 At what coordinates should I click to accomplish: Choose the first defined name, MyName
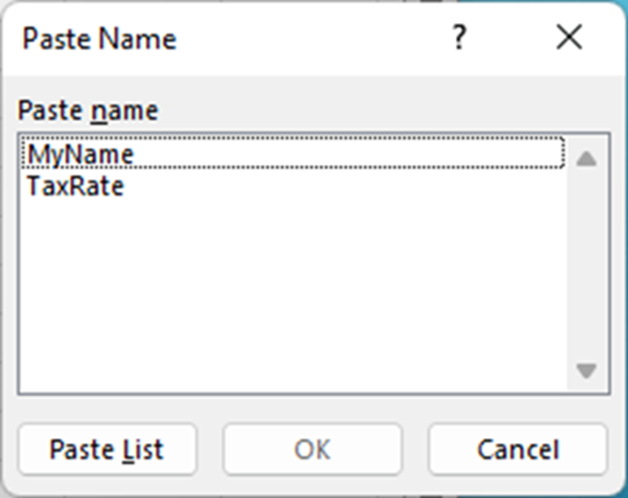coord(81,154)
